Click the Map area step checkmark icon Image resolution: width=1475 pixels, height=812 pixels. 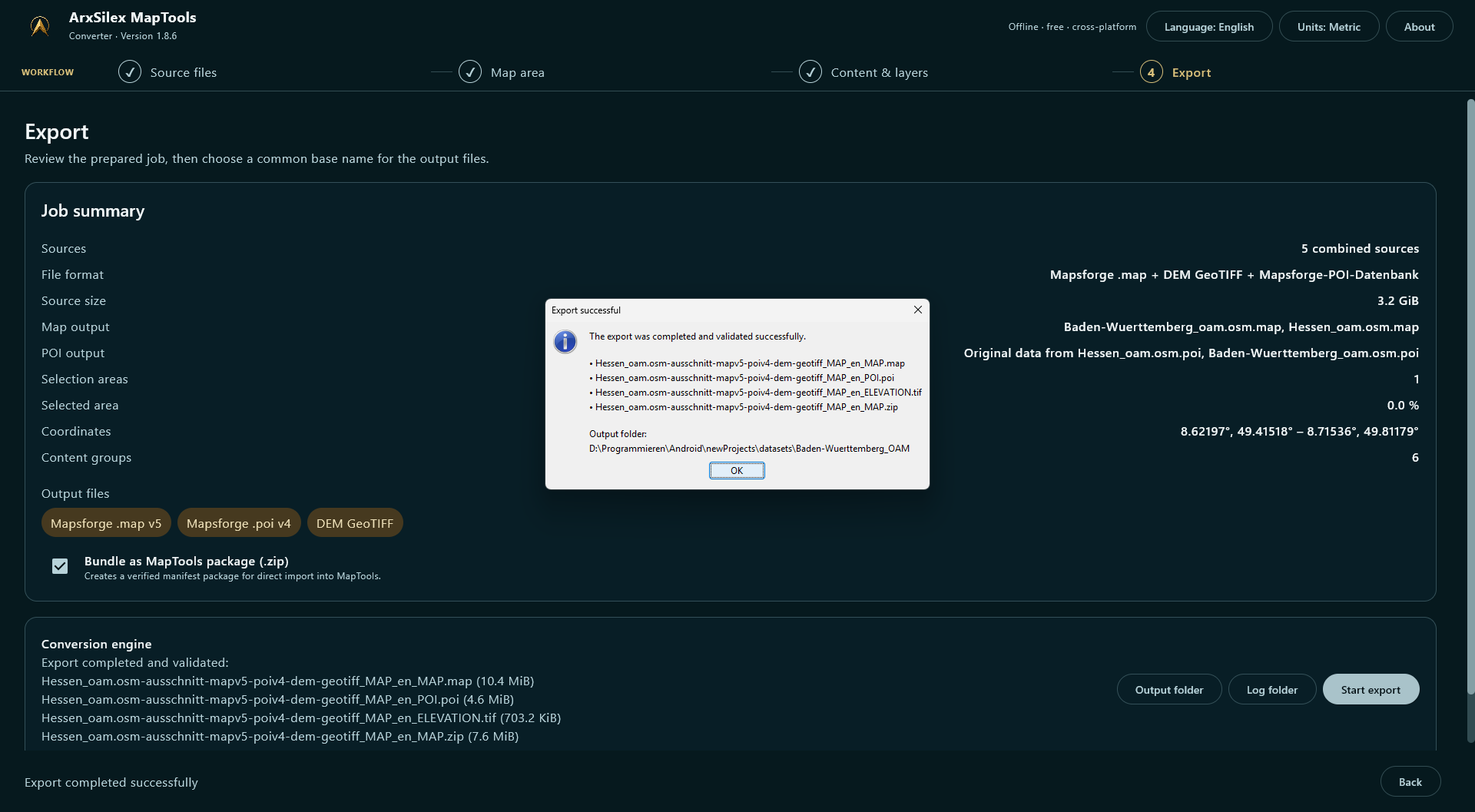pos(470,72)
